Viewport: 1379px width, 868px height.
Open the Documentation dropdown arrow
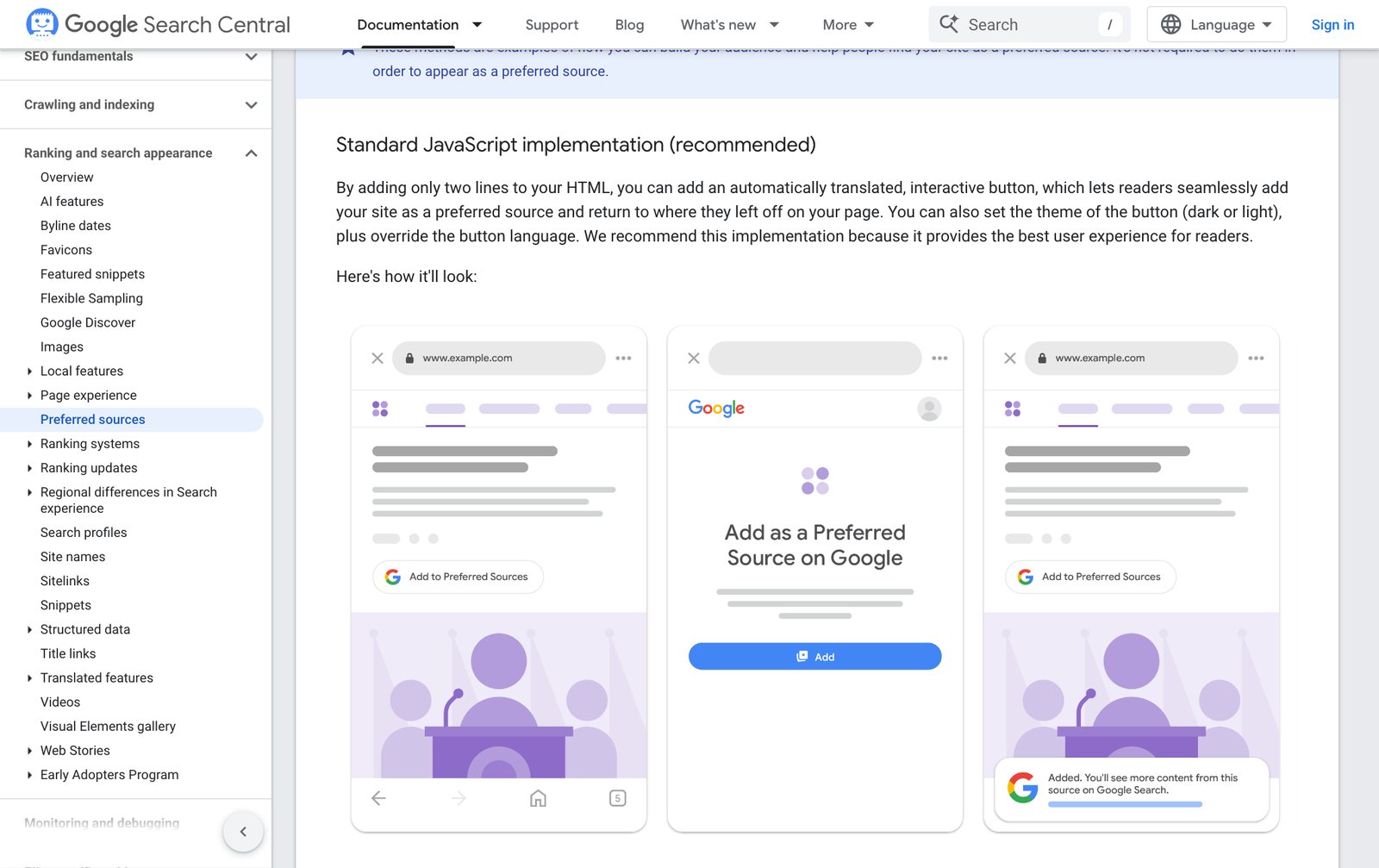[477, 25]
